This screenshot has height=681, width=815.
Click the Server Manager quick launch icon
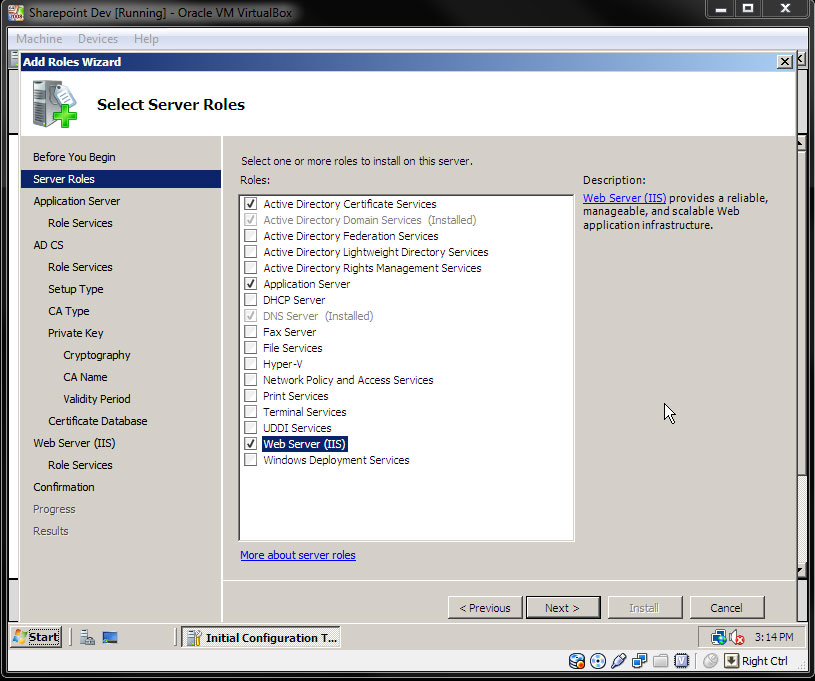pyautogui.click(x=87, y=637)
